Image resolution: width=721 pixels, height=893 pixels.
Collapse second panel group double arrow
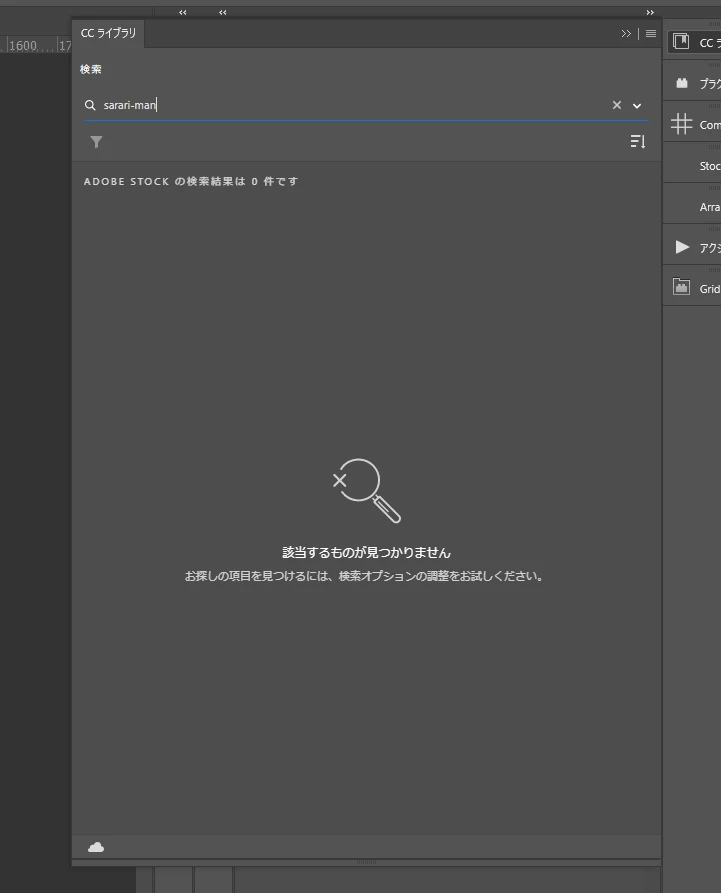(x=223, y=13)
